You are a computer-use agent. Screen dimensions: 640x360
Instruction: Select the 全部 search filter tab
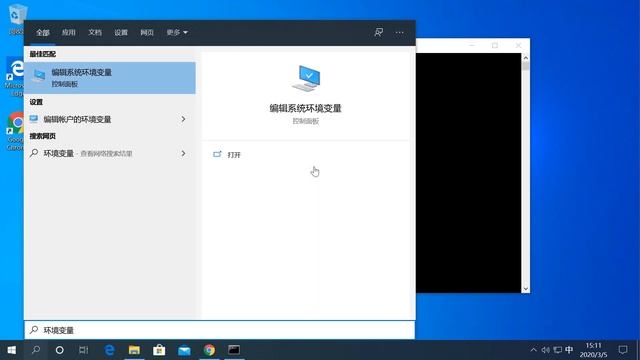point(42,33)
